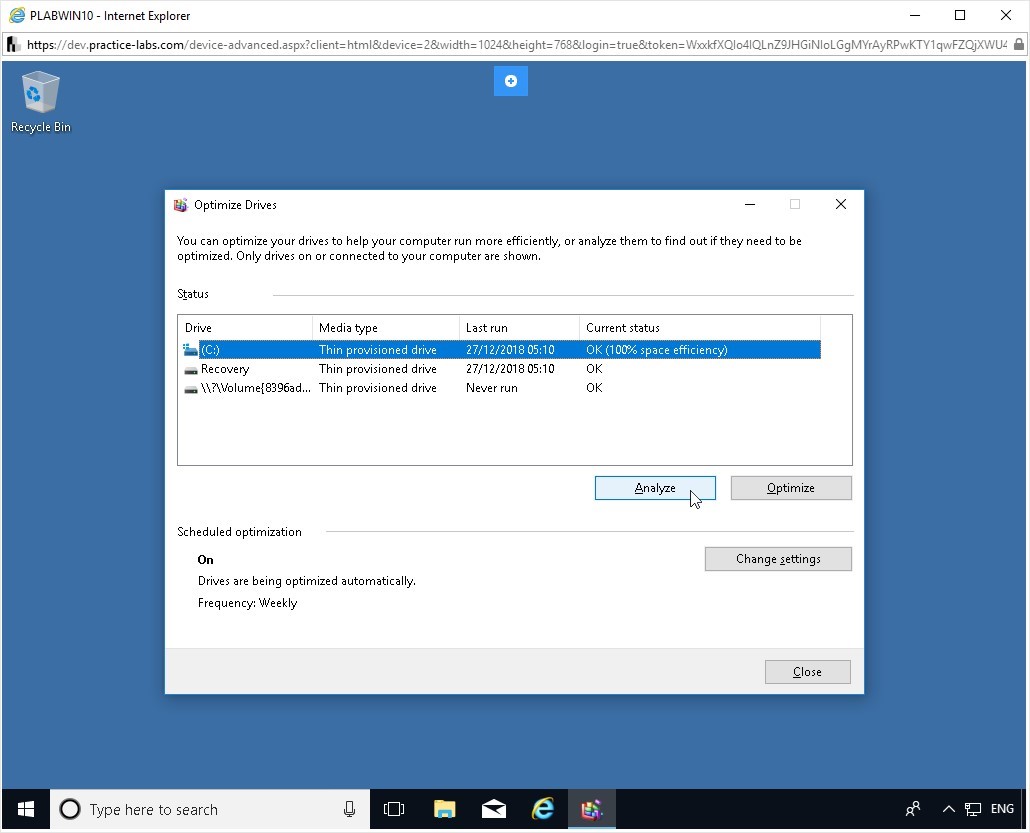The image size is (1030, 833).
Task: Open Change settings for scheduled optimization
Action: coord(778,559)
